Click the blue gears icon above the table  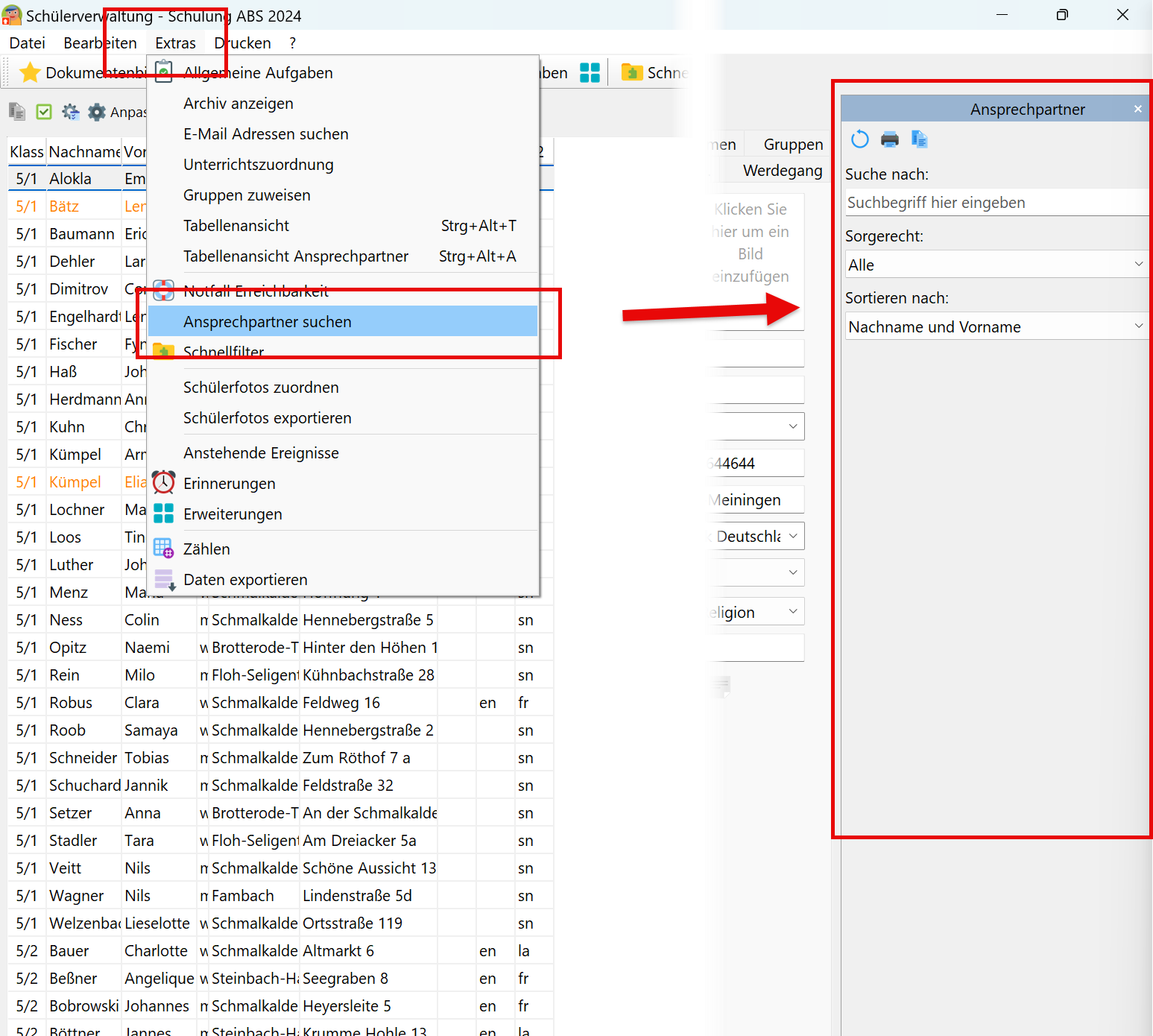[x=71, y=112]
